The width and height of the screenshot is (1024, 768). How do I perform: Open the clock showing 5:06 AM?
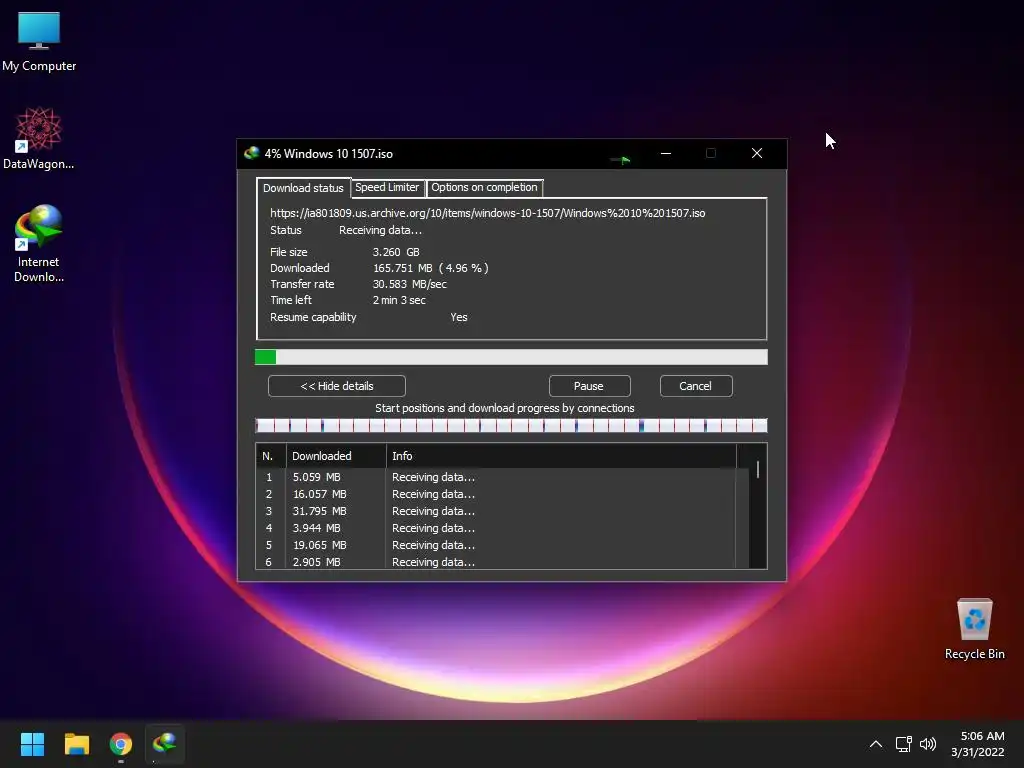982,736
